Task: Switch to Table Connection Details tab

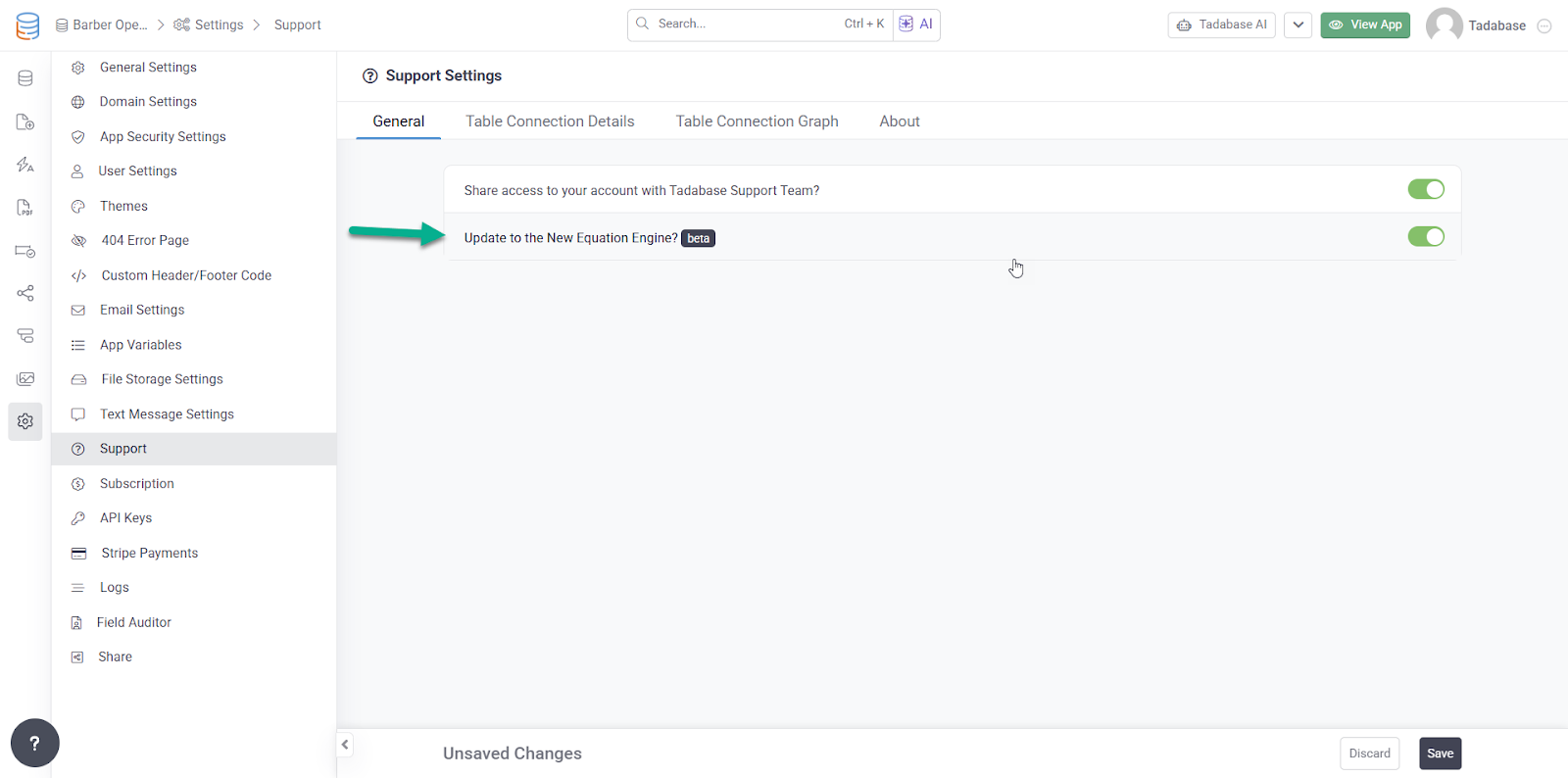Action: tap(550, 122)
